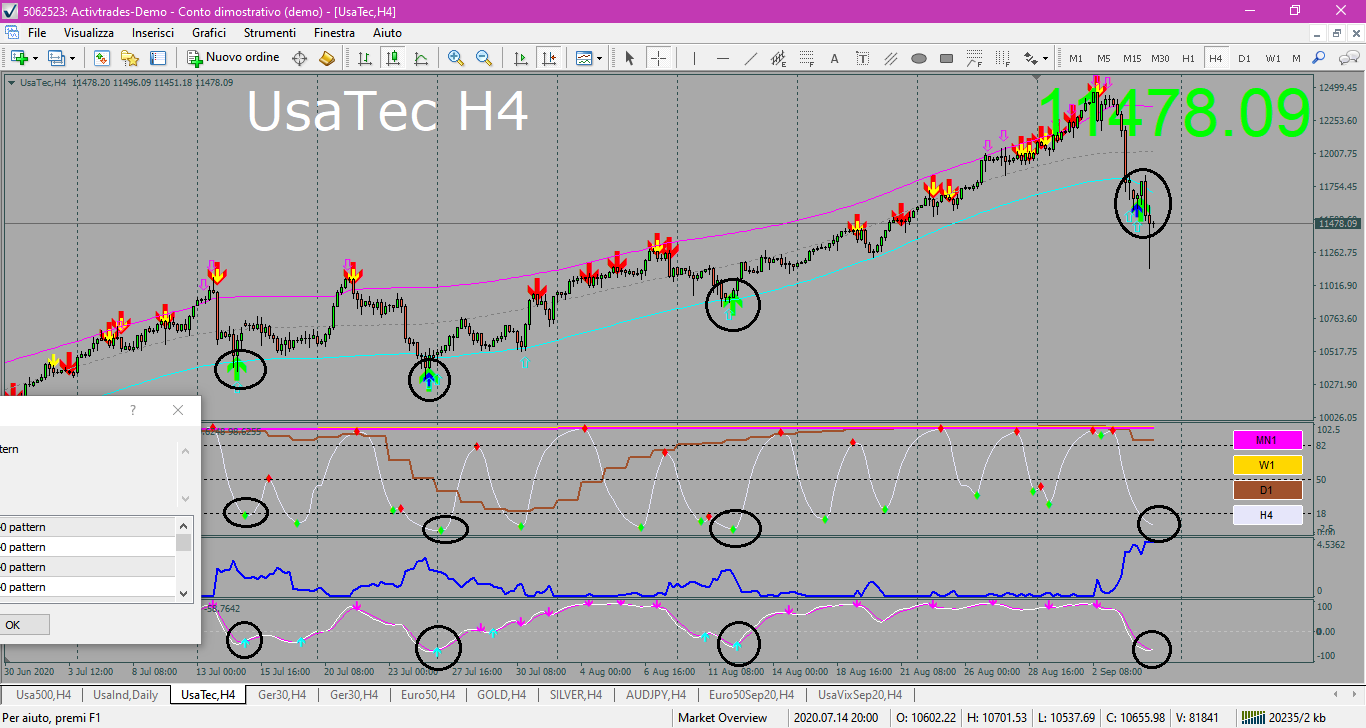Select the ellipse drawing tool
Screen dimensions: 1366x728
pyautogui.click(x=918, y=58)
